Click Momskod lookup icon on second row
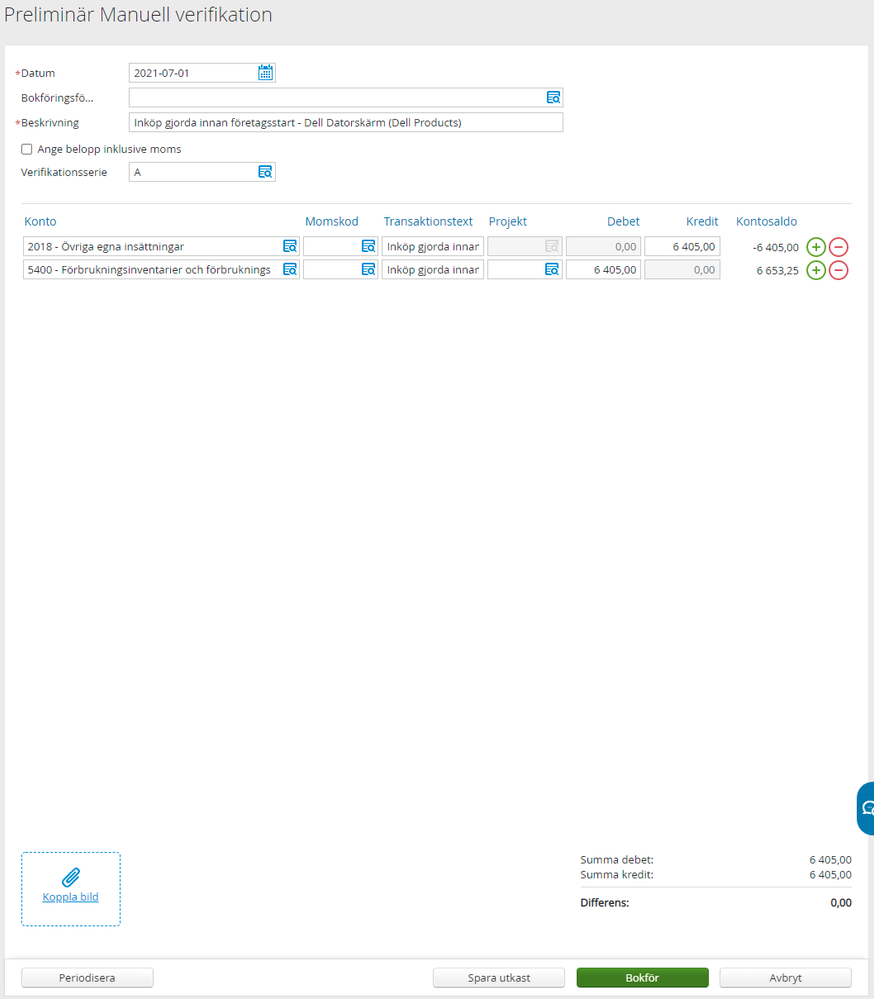 click(368, 269)
